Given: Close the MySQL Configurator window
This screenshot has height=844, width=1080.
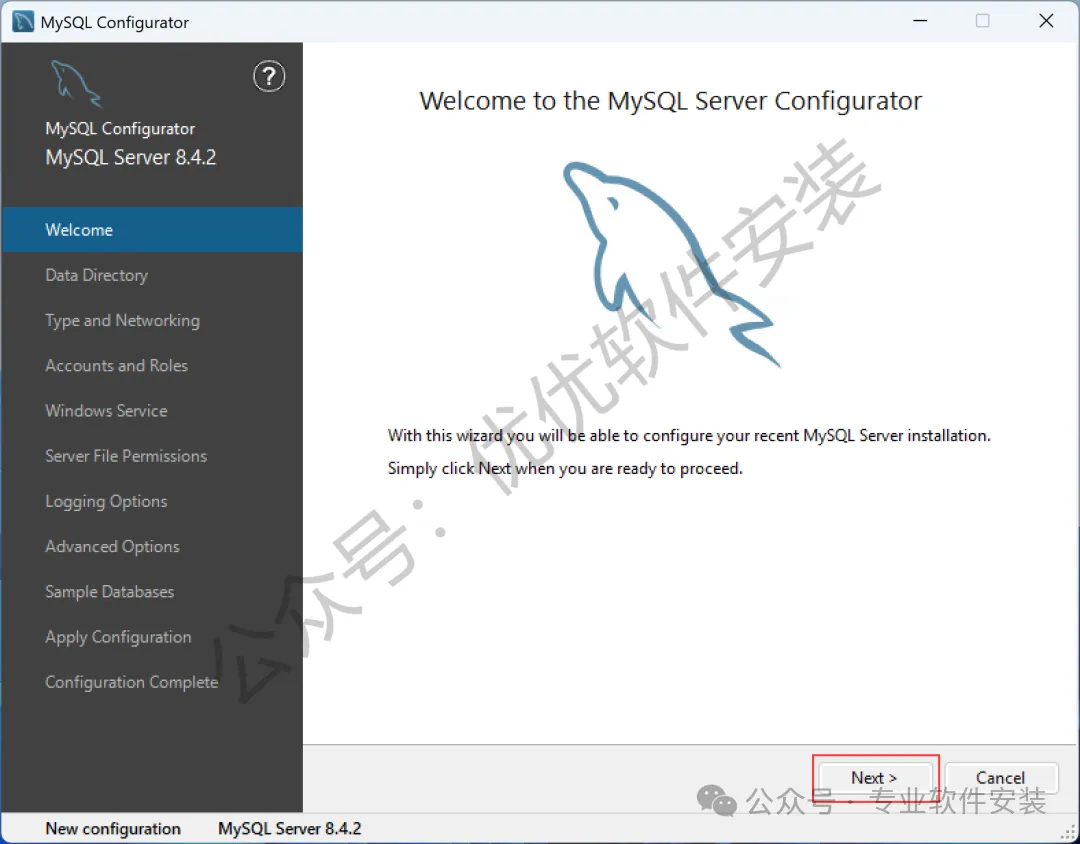Looking at the screenshot, I should [1046, 21].
